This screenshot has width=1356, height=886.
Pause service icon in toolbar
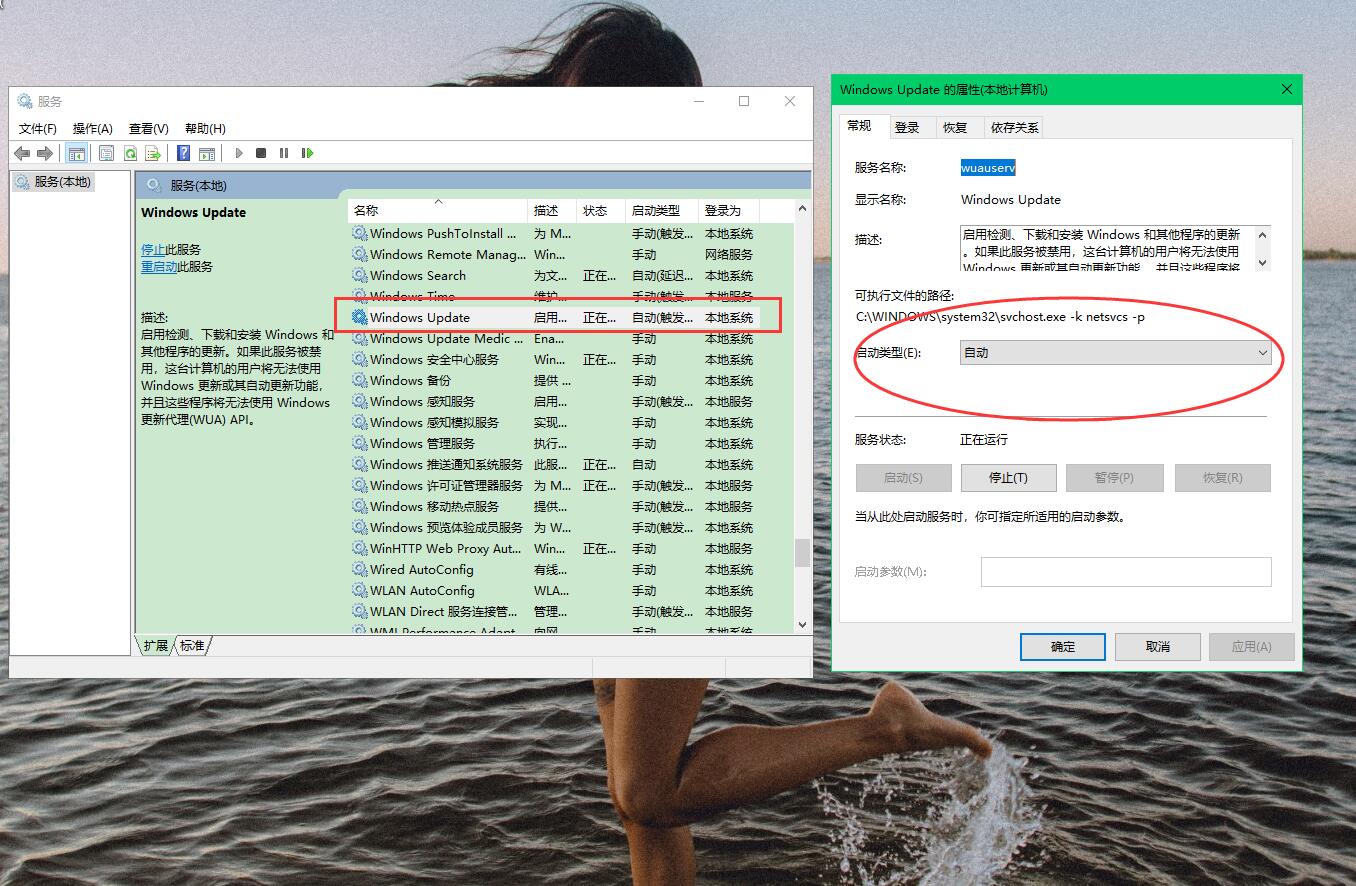tap(284, 153)
